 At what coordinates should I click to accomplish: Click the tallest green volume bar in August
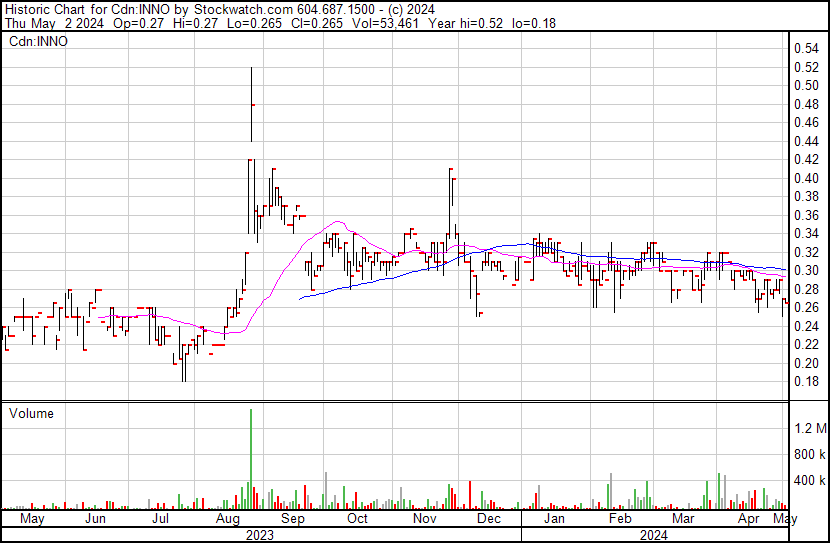251,459
